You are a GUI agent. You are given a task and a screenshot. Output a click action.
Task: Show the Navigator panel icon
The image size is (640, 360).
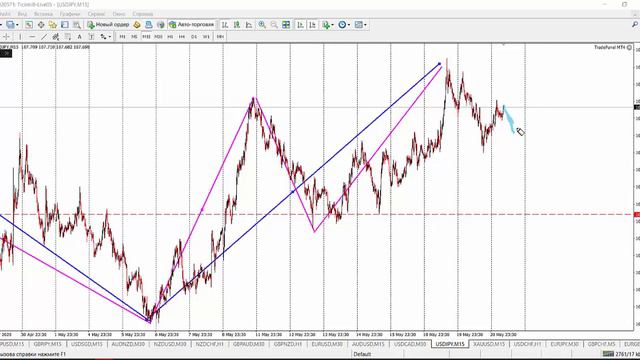pos(53,25)
